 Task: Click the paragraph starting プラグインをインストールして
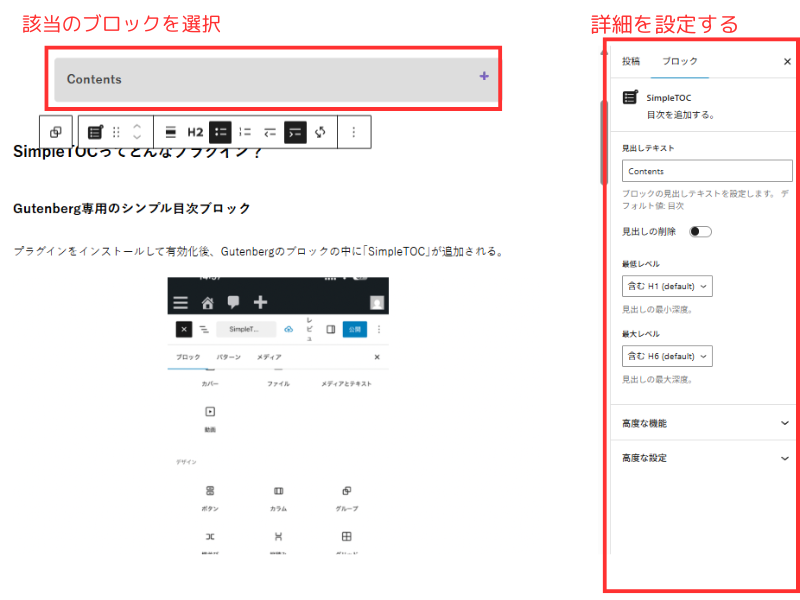point(259,252)
